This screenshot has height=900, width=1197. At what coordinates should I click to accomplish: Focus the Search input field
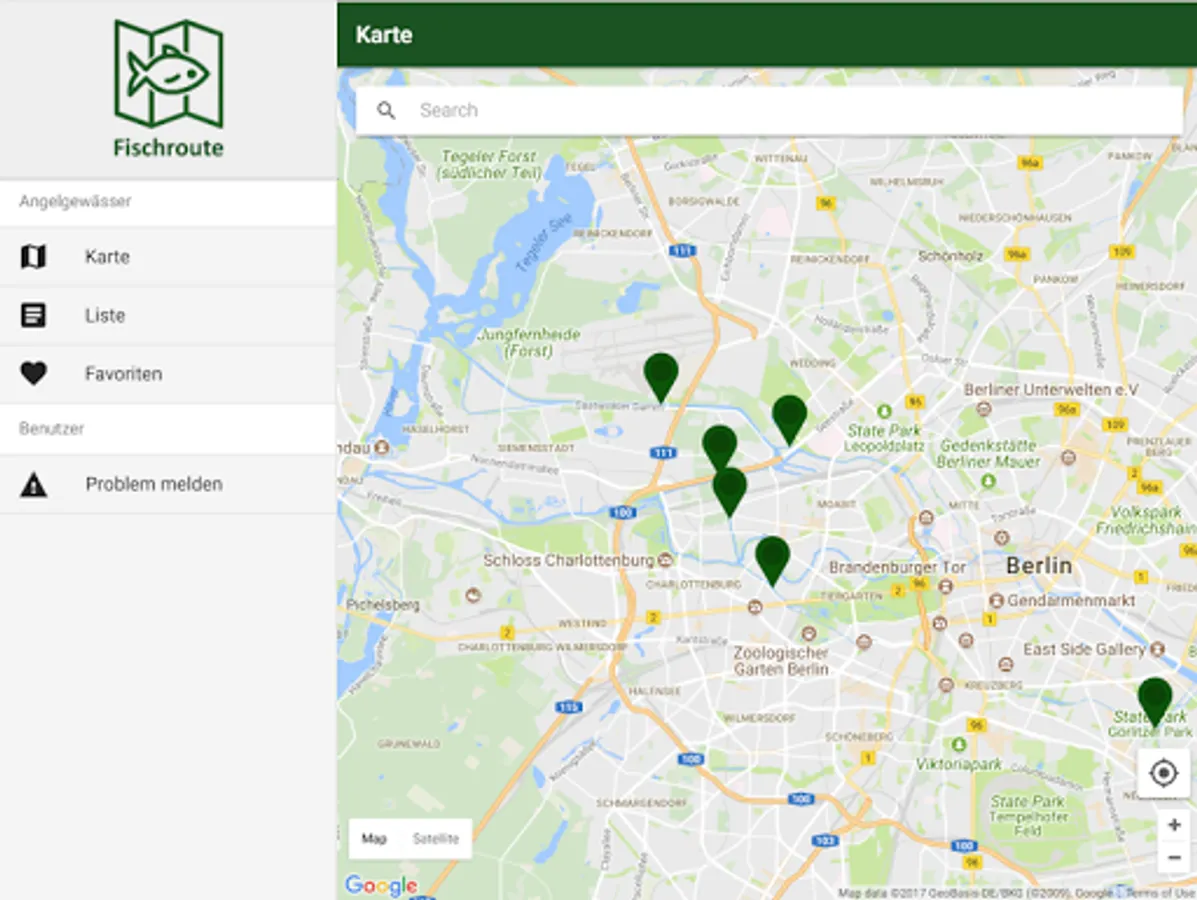tap(770, 111)
